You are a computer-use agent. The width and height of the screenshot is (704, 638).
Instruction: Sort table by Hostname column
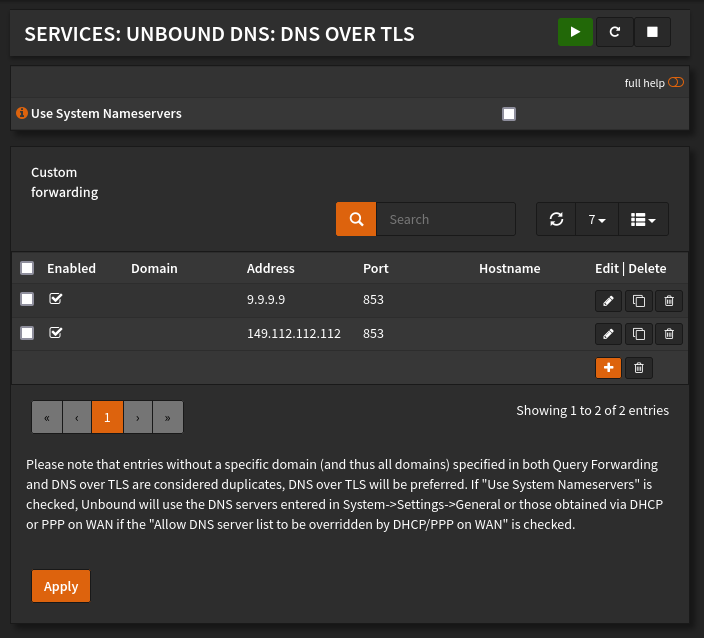coord(510,268)
